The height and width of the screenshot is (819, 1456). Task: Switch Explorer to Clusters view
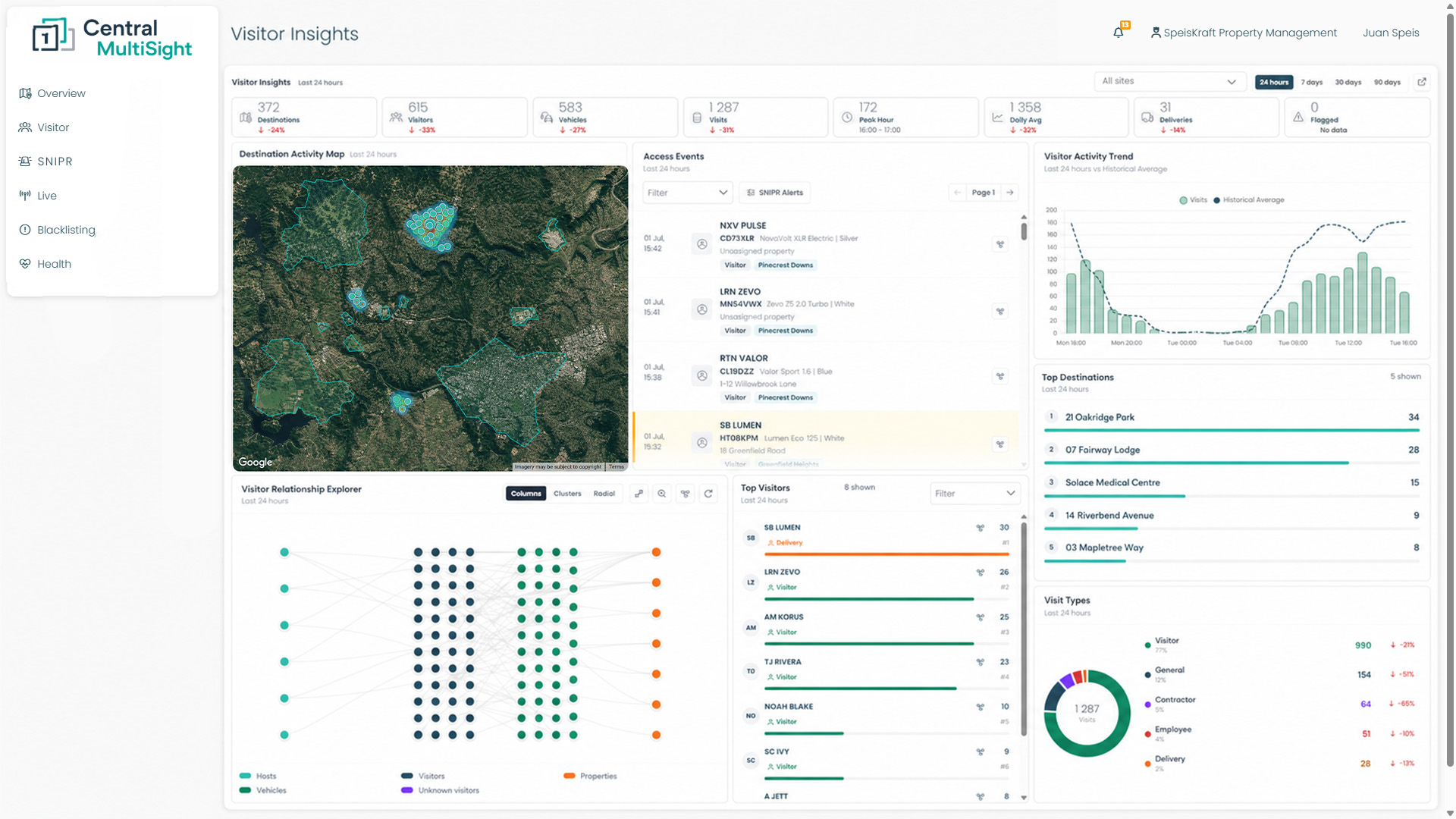567,494
